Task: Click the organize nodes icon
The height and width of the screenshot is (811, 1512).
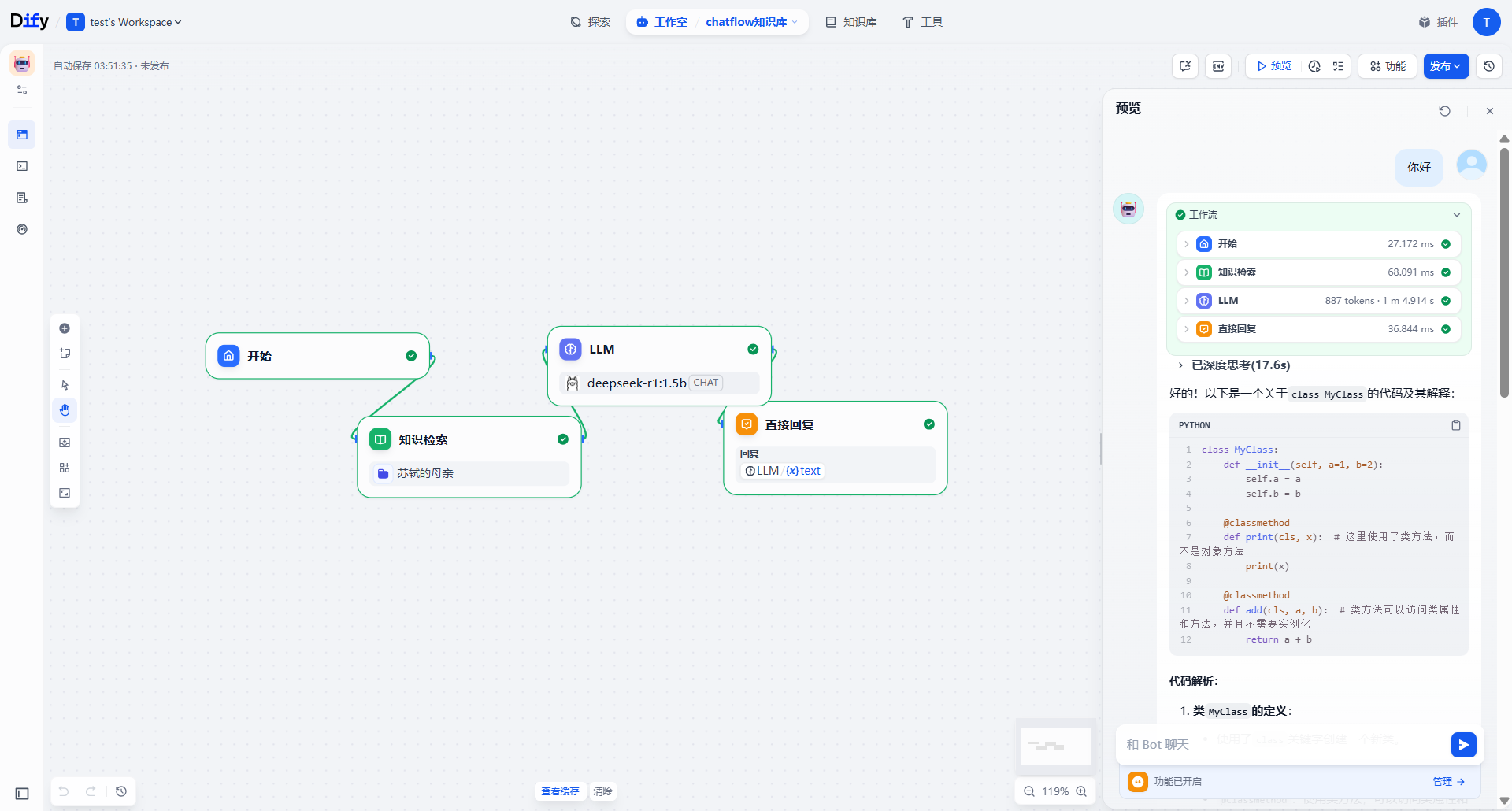Action: (65, 468)
